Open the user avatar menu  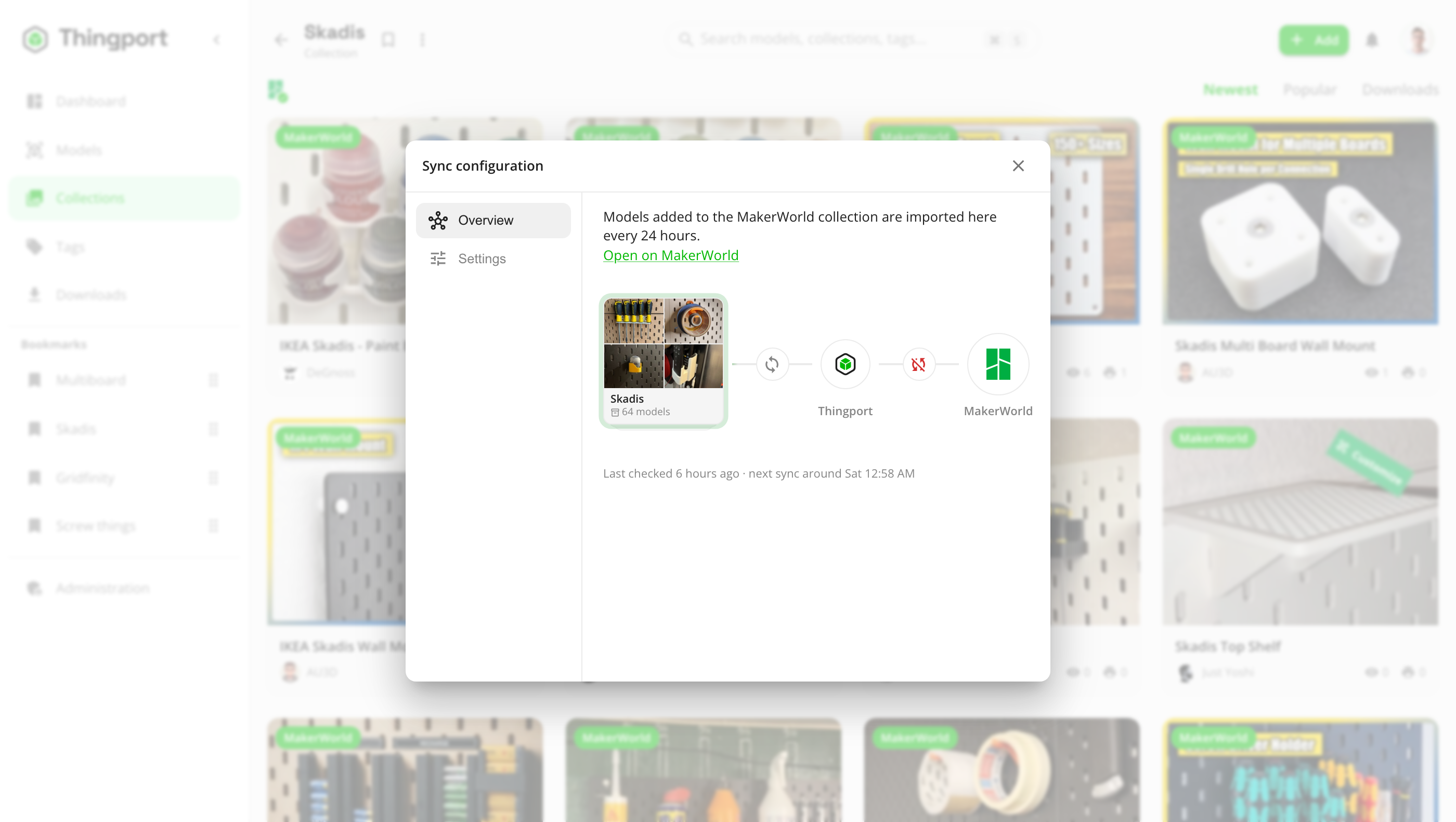pos(1419,40)
